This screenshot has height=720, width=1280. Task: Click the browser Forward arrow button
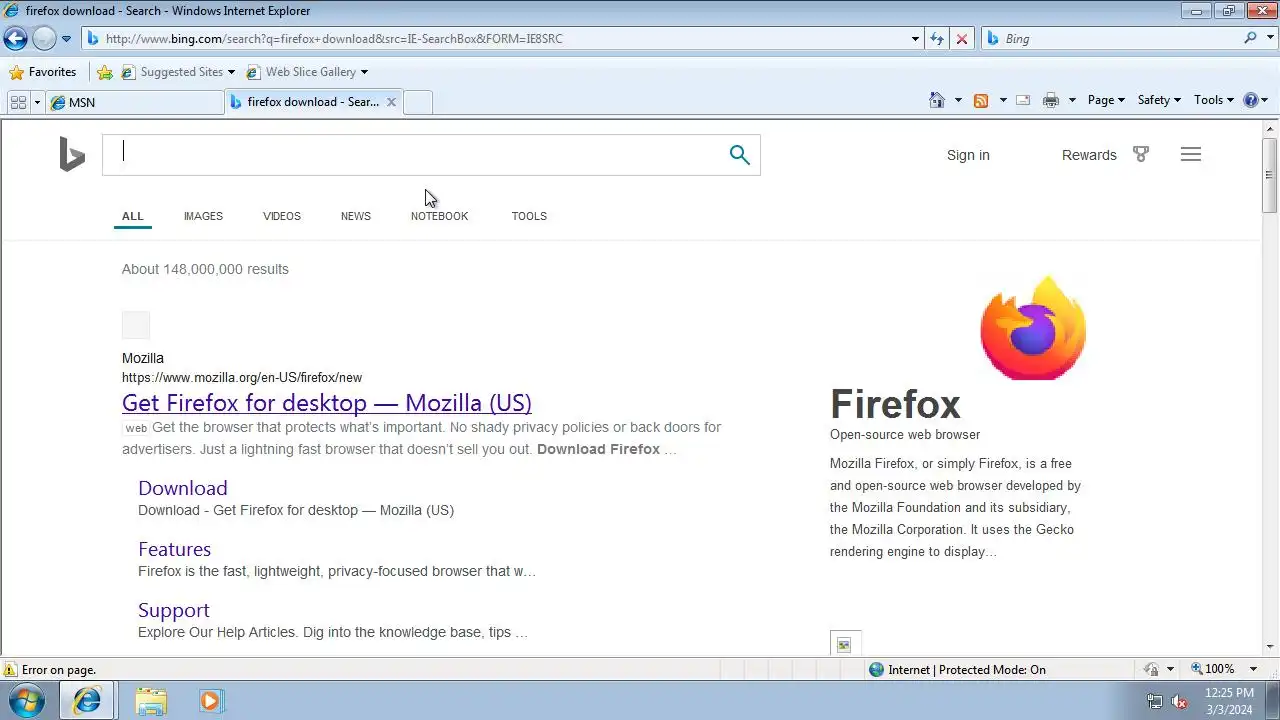[44, 39]
